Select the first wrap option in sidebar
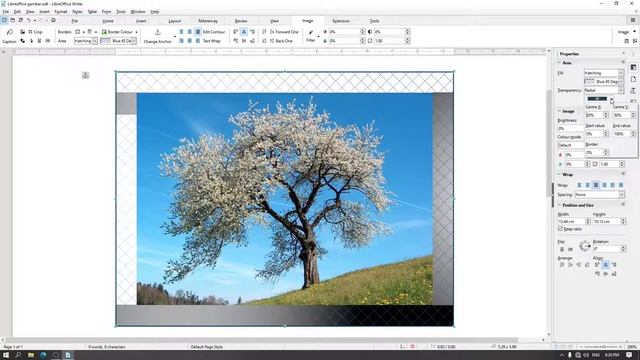Image resolution: width=640 pixels, height=360 pixels. 579,185
